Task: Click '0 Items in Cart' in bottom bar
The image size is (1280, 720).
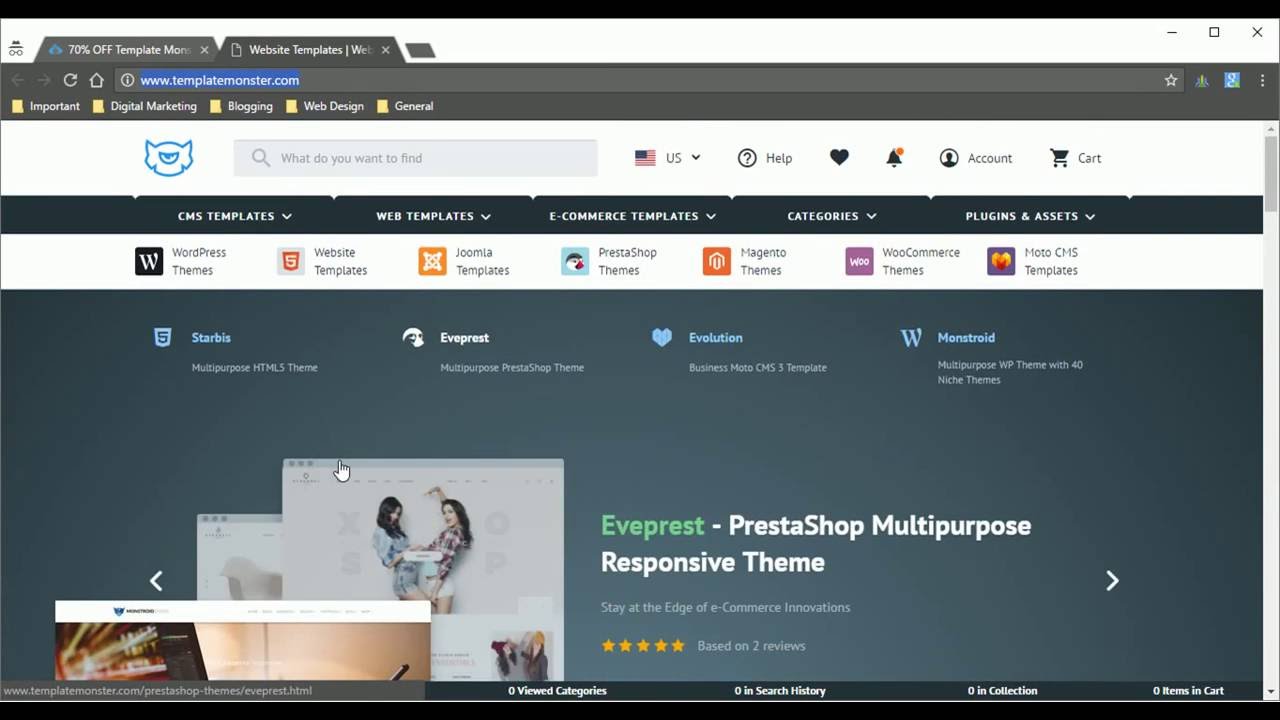Action: (x=1188, y=691)
